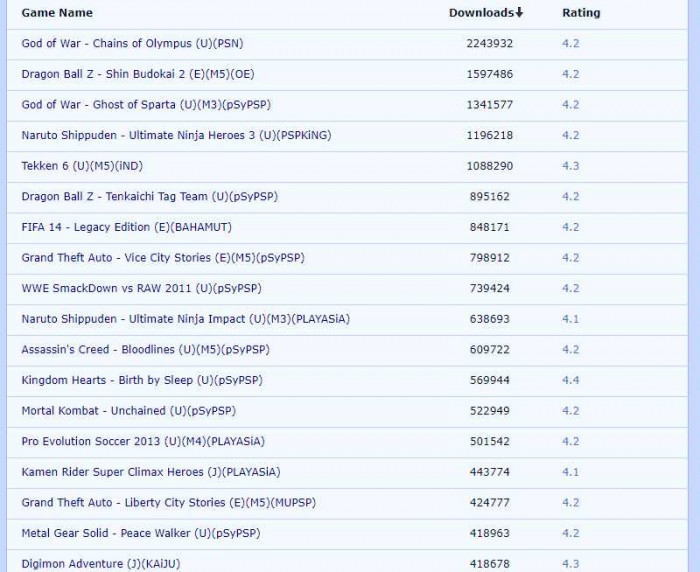The height and width of the screenshot is (572, 700).
Task: Click rating 4.2 for Metal Gear Solid
Action: point(571,533)
